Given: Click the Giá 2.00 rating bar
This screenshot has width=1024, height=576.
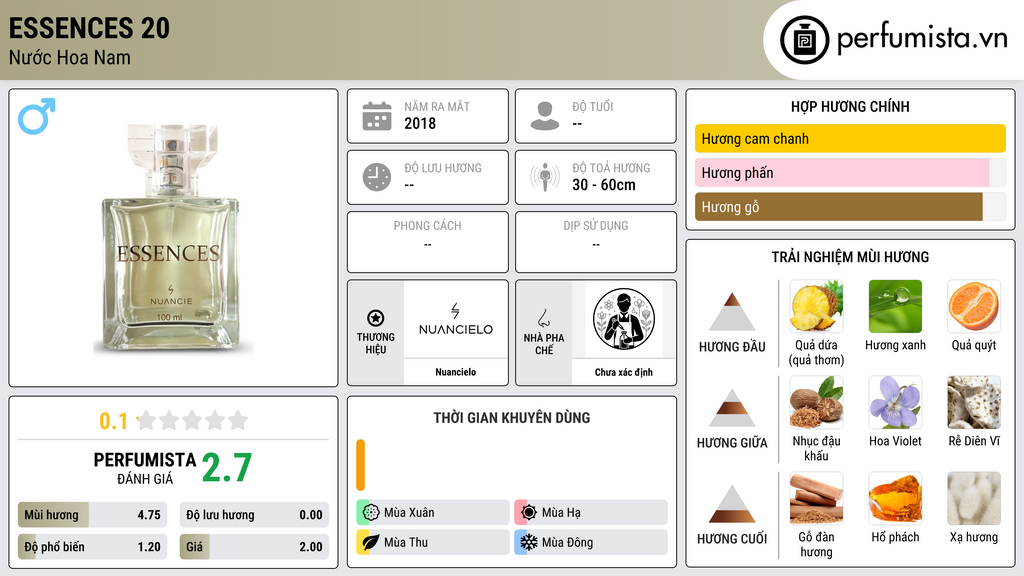Looking at the screenshot, I should pos(254,547).
